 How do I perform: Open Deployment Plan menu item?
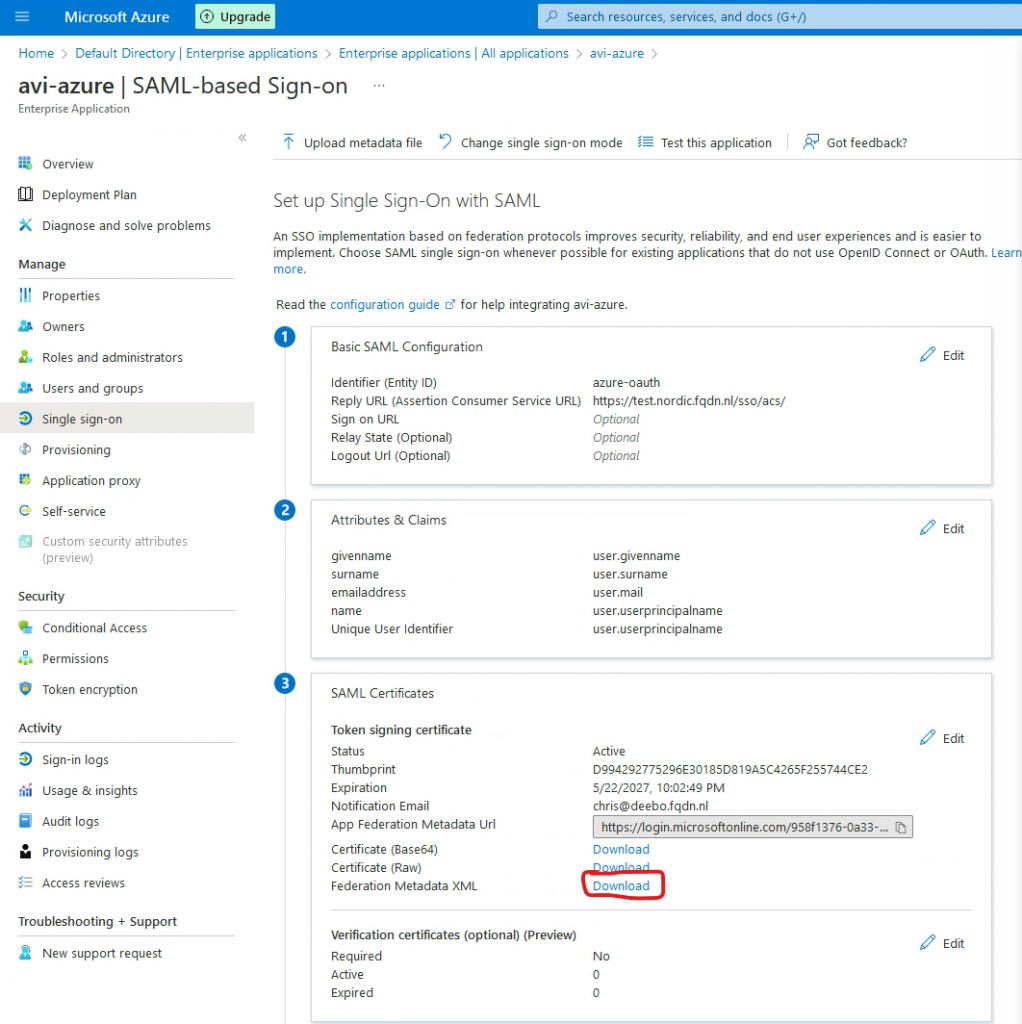[89, 195]
